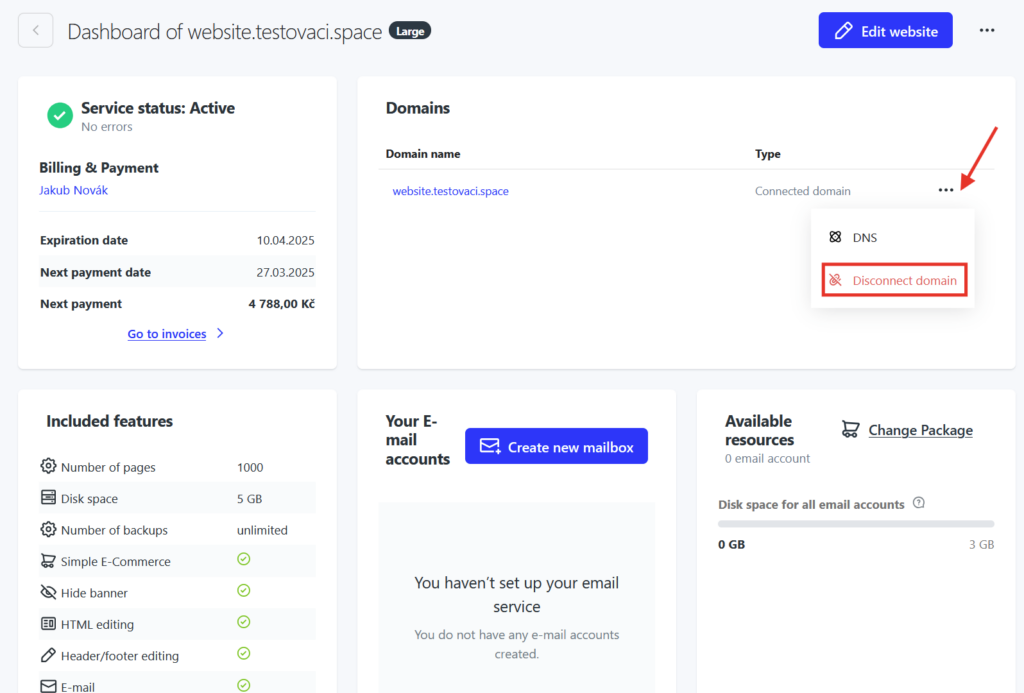1024x693 pixels.
Task: Click the Edit website button
Action: [885, 31]
